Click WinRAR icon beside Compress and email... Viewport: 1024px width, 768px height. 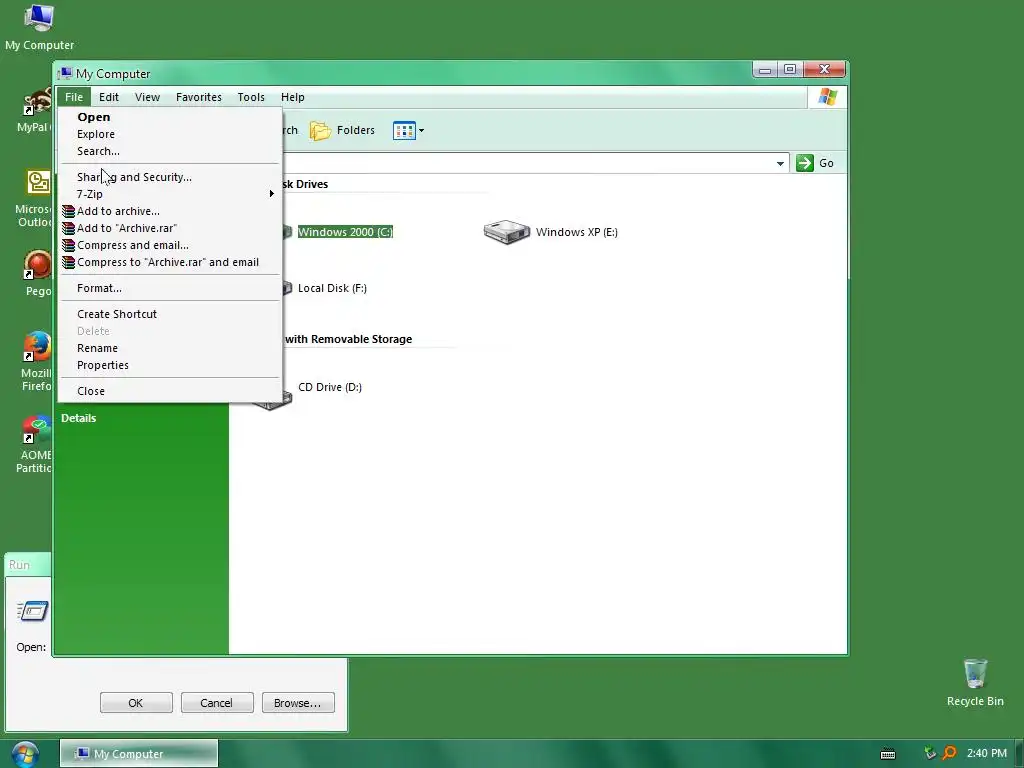[x=69, y=245]
